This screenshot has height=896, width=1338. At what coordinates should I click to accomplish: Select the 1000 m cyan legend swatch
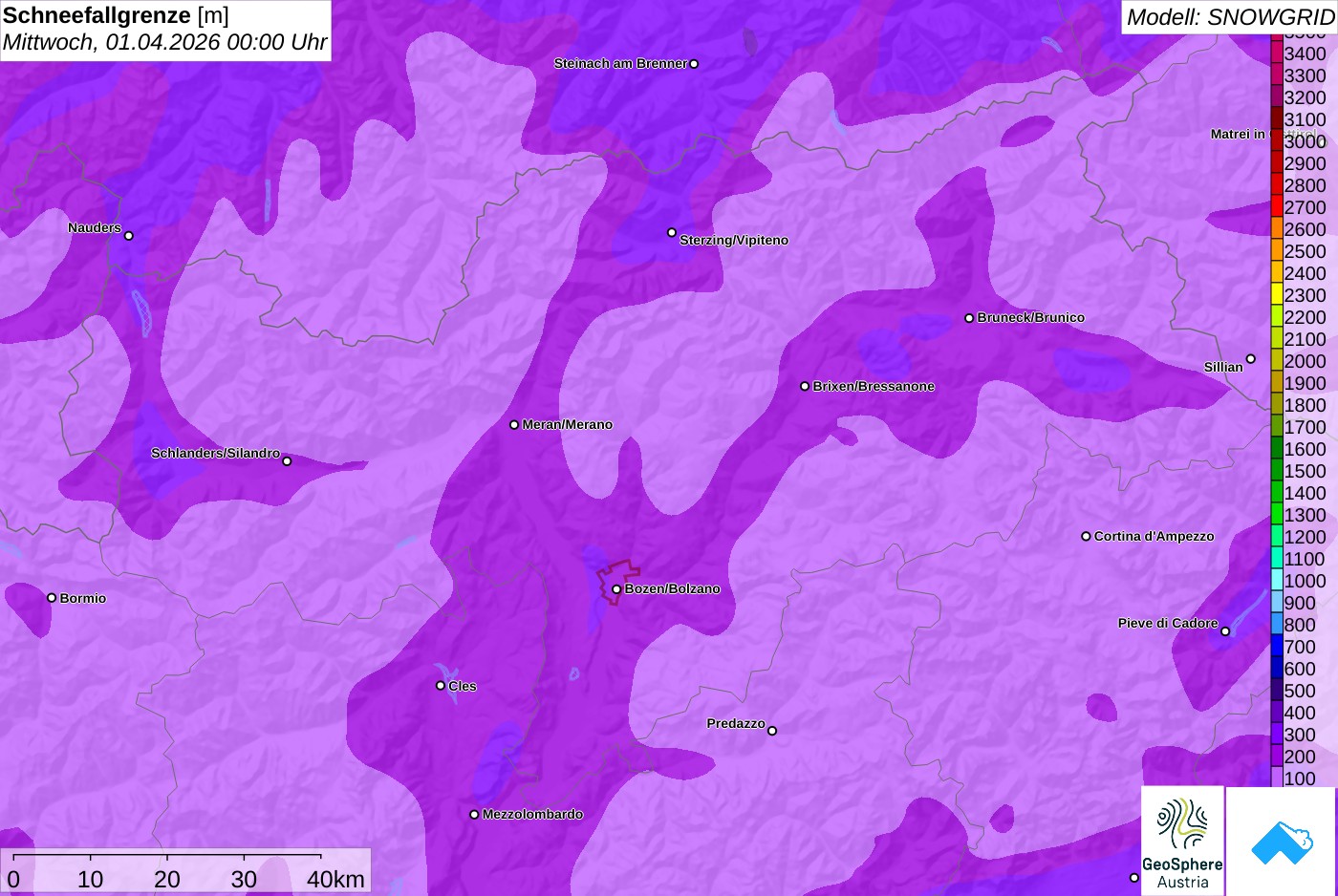click(x=1277, y=580)
